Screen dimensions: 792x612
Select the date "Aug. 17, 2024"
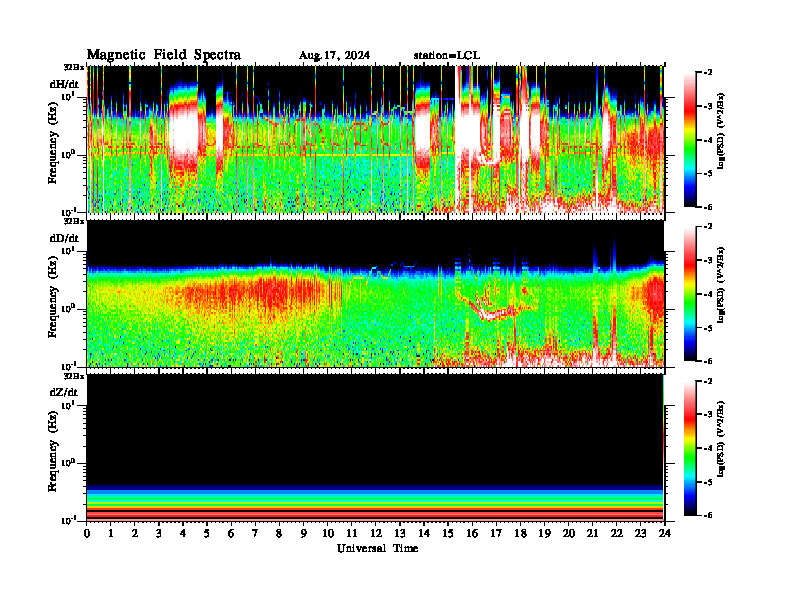coord(334,56)
